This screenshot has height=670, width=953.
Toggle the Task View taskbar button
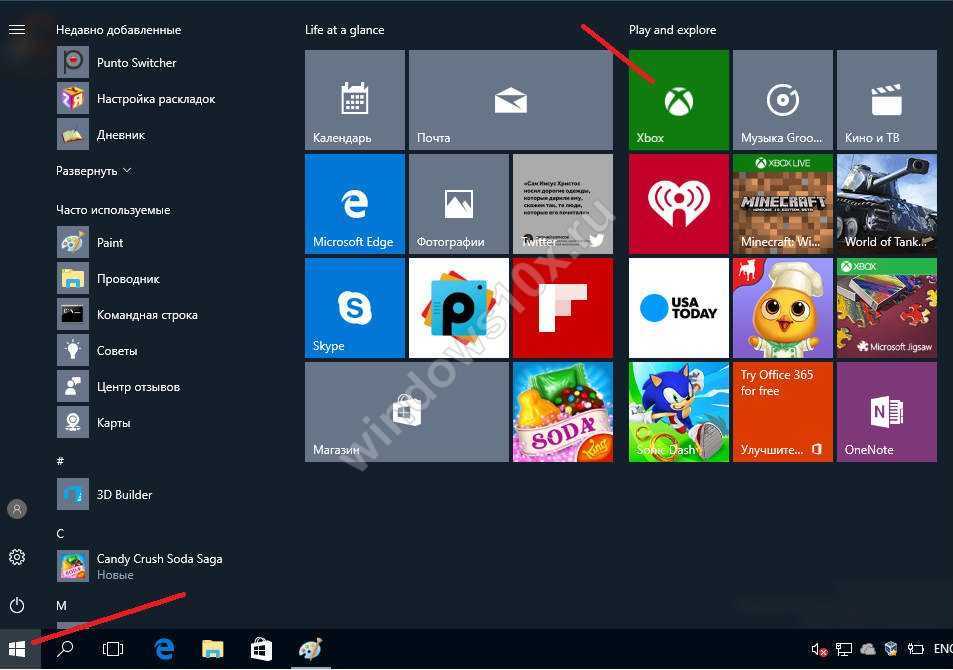[x=113, y=650]
